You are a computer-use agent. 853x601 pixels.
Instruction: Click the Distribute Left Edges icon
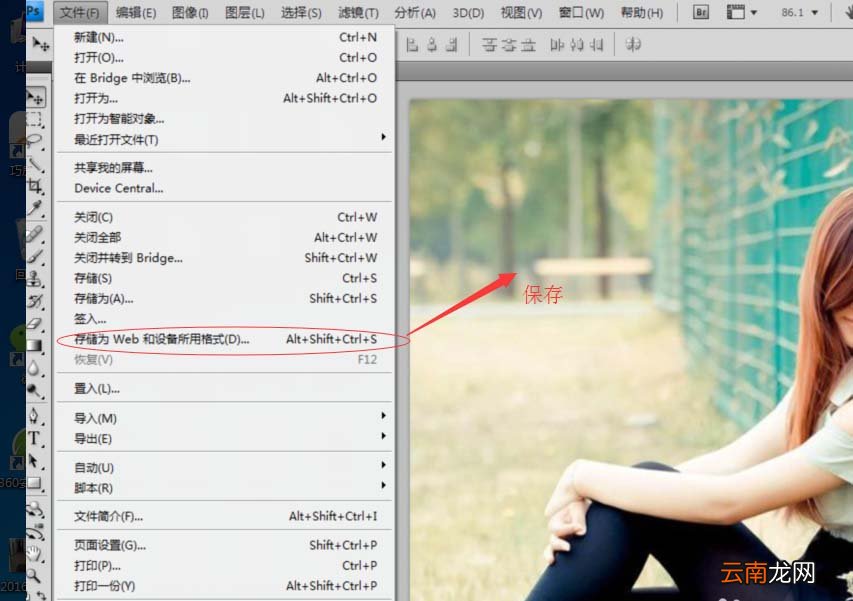pyautogui.click(x=557, y=45)
